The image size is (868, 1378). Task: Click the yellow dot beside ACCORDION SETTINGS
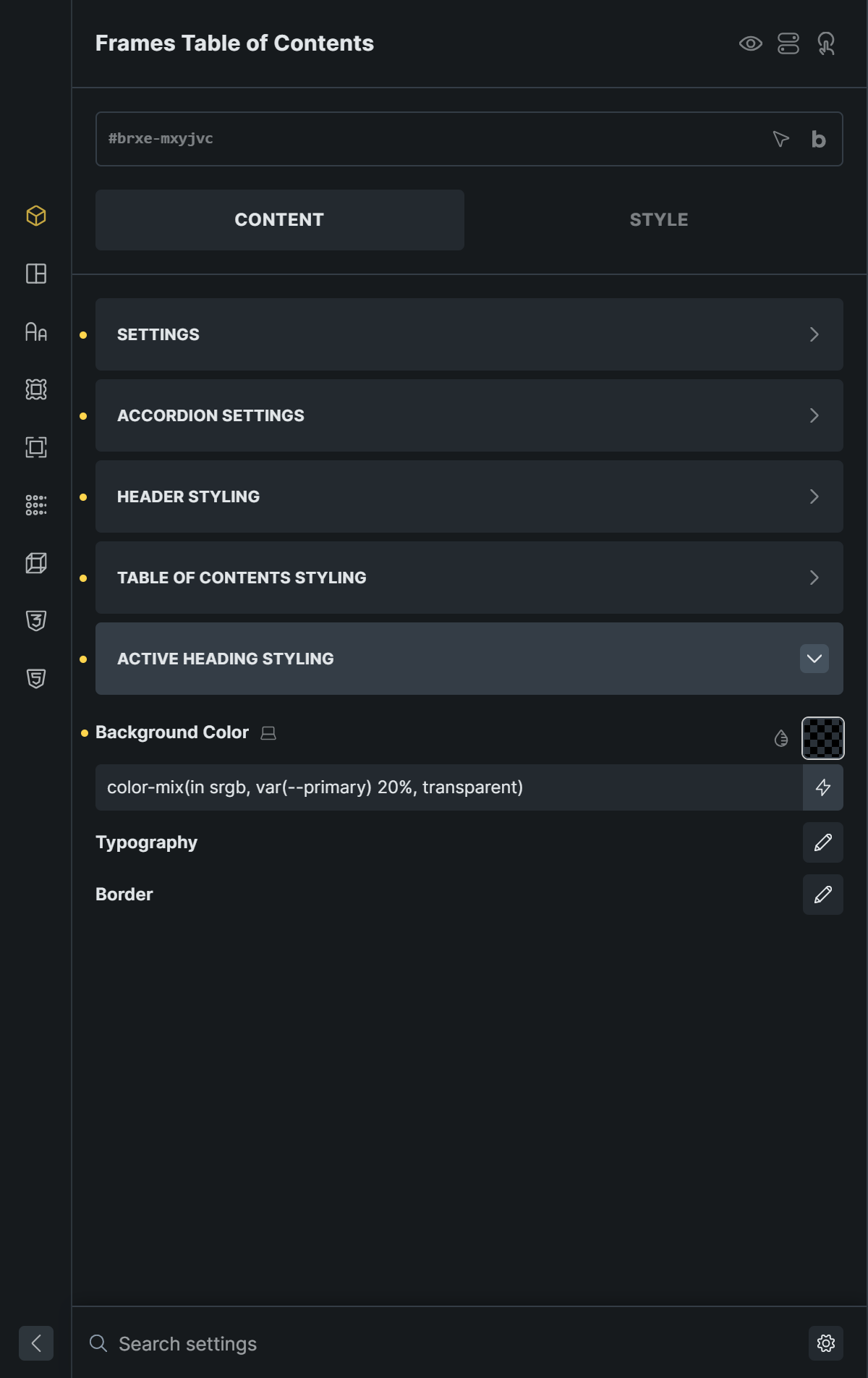[83, 416]
